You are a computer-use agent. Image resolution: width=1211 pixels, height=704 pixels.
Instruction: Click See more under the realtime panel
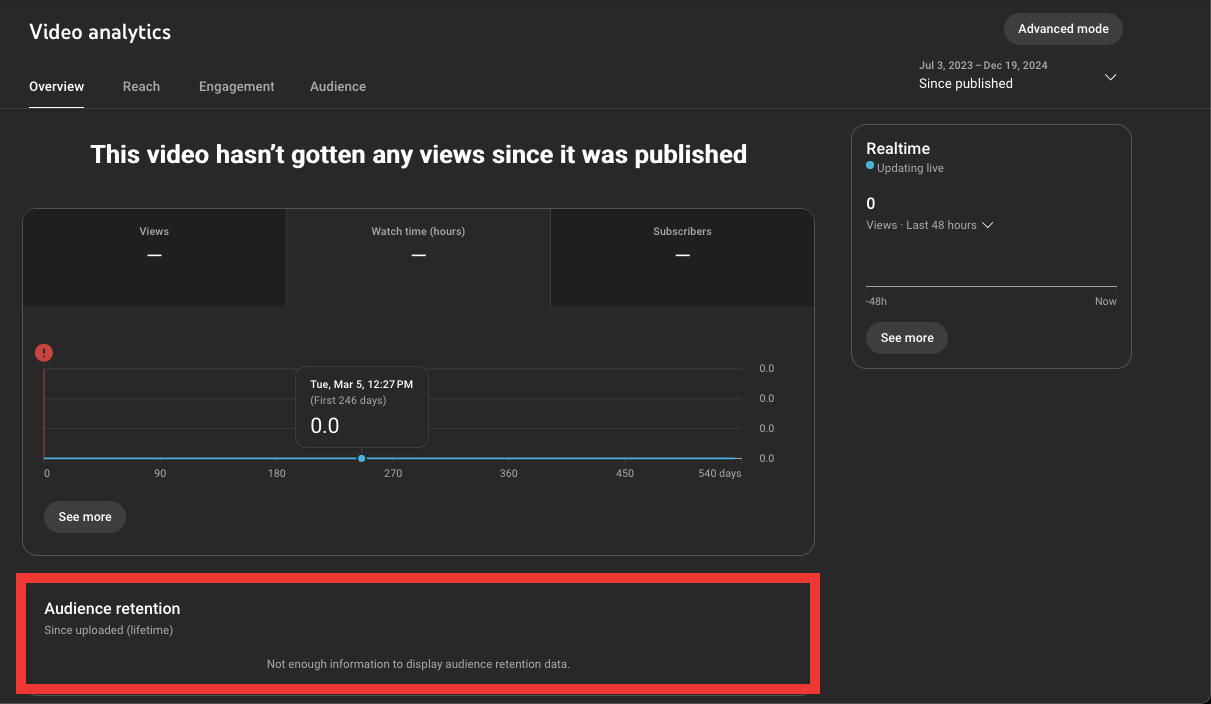906,338
